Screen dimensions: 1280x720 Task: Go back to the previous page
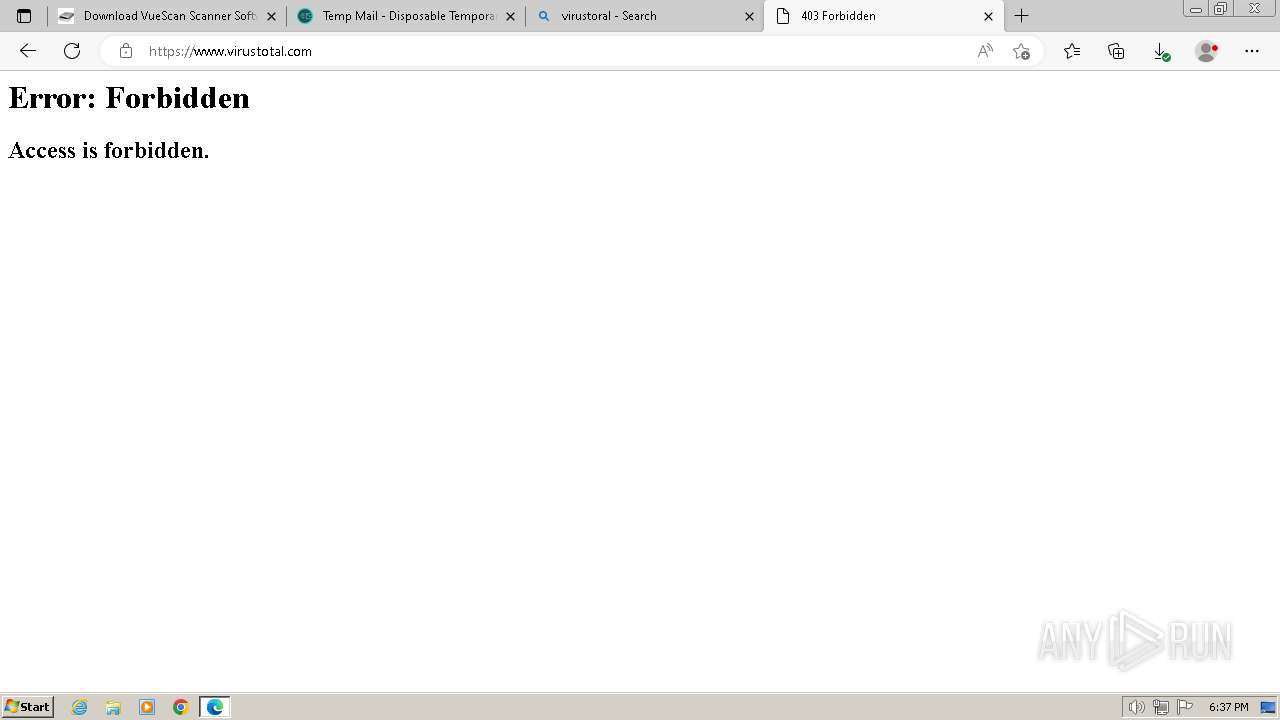(x=28, y=51)
